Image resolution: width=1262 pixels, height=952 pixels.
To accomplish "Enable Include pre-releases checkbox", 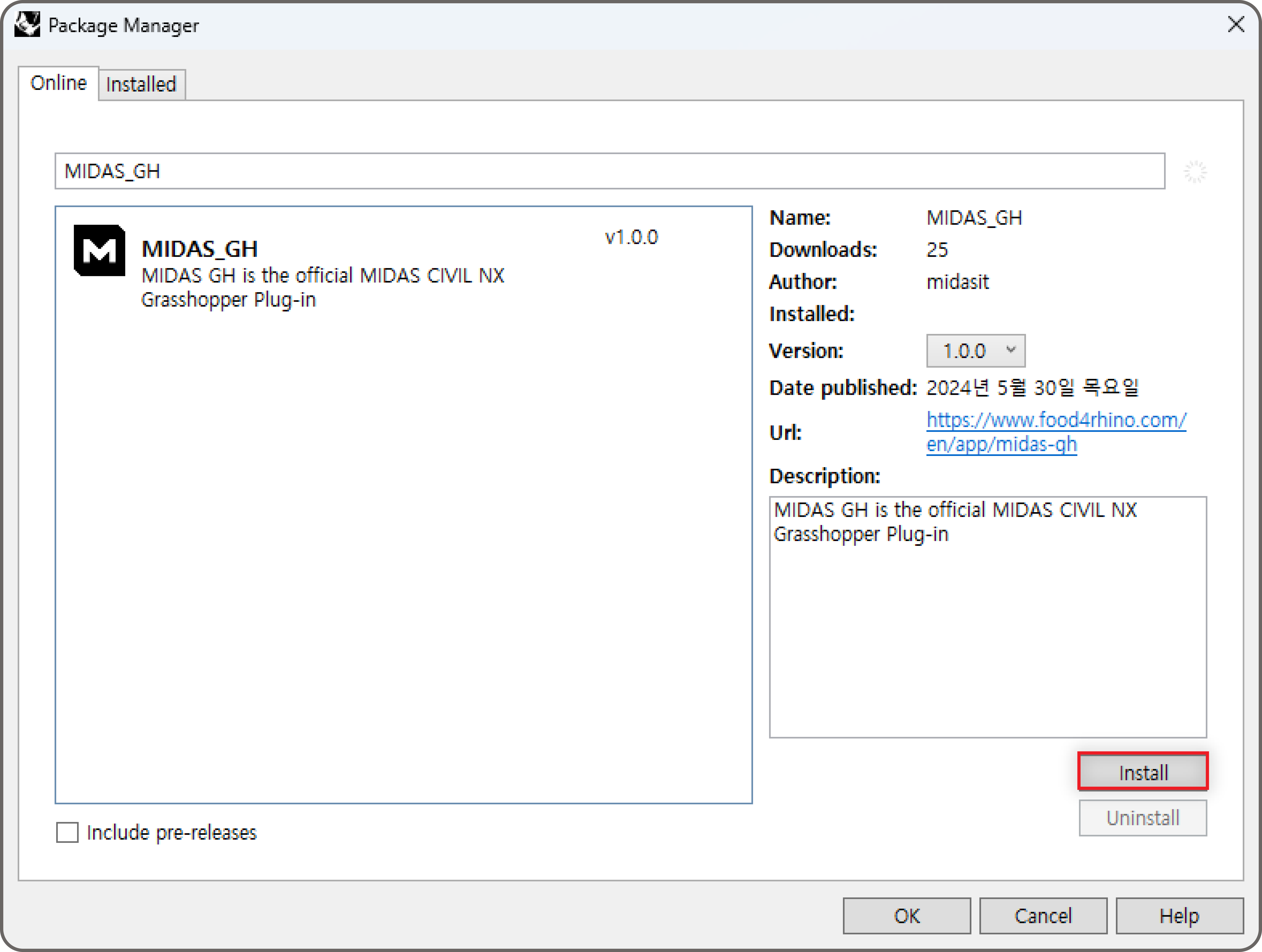I will coord(67,832).
